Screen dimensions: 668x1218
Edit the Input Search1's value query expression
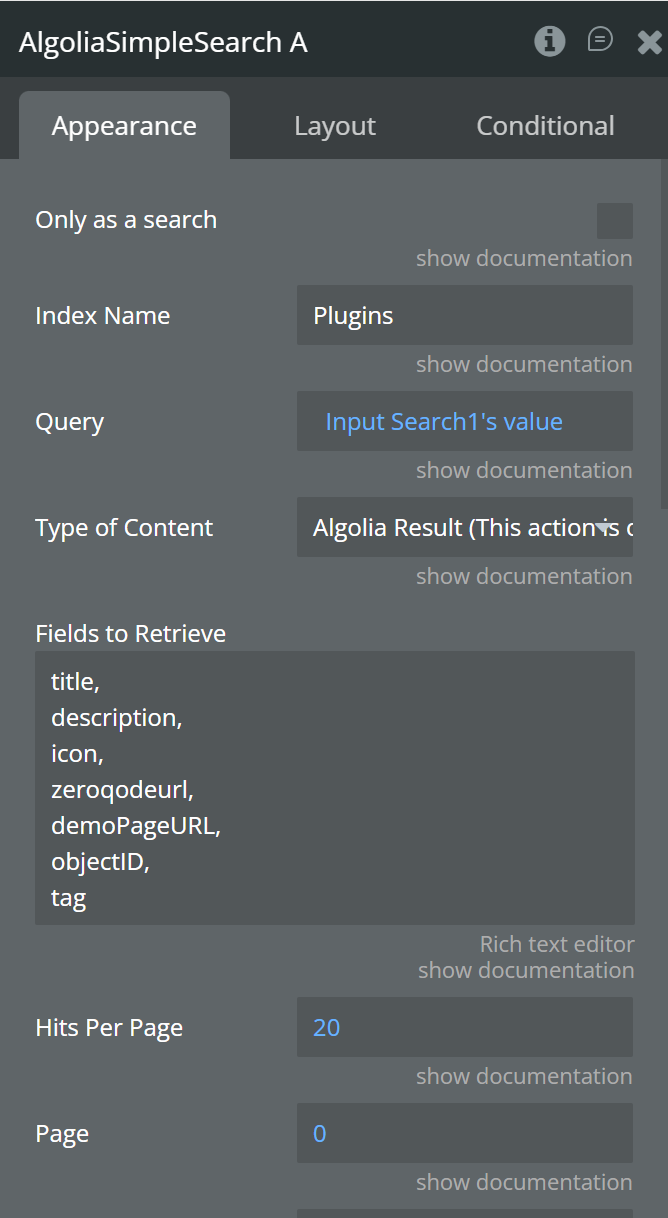[x=444, y=422]
